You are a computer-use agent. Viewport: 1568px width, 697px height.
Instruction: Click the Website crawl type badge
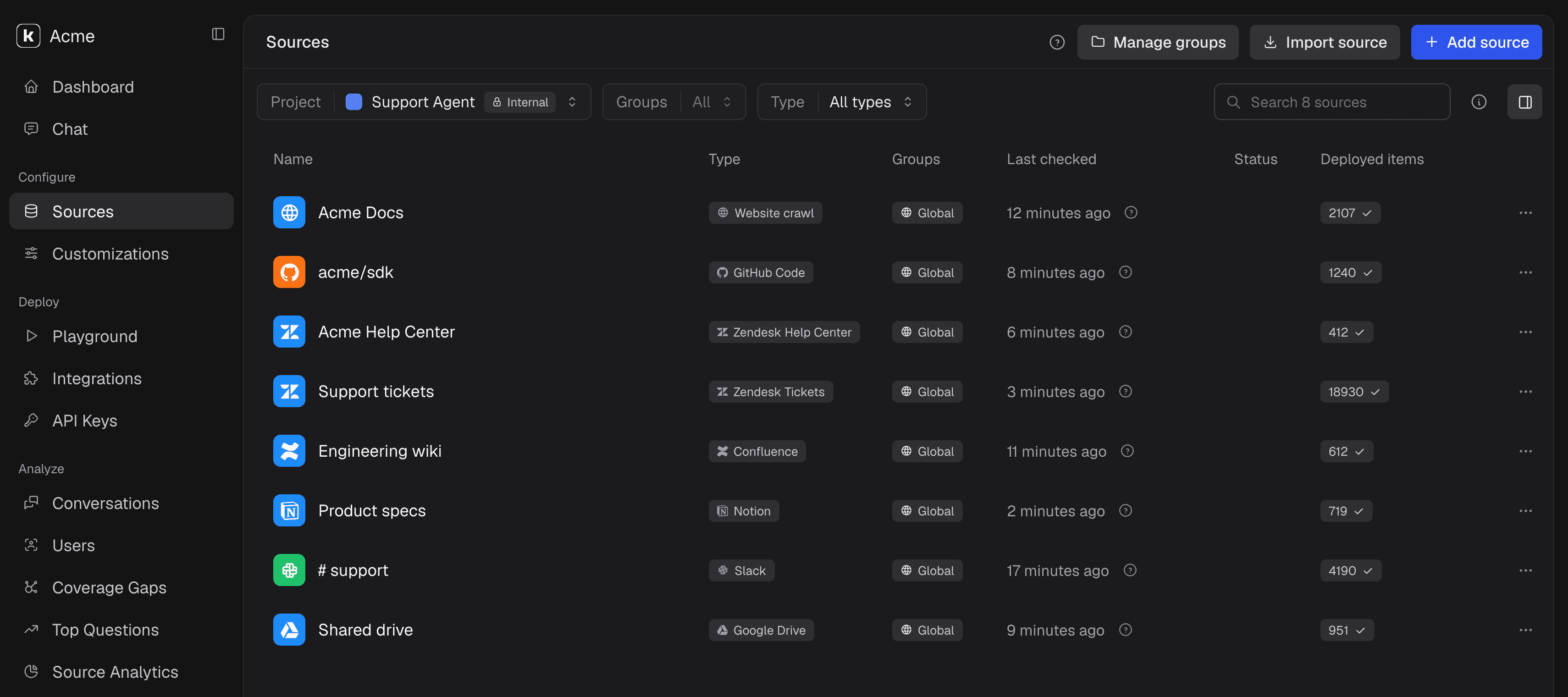765,213
